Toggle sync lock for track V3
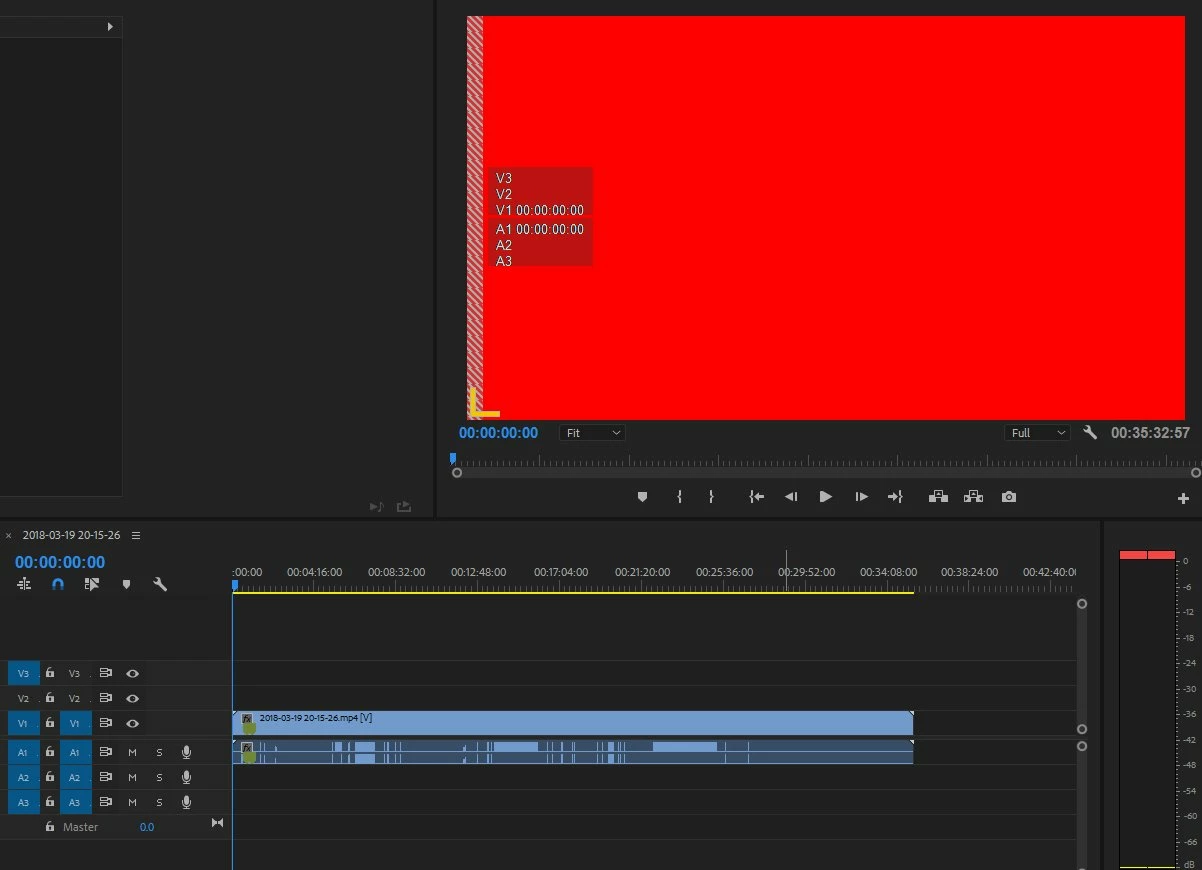 (105, 674)
